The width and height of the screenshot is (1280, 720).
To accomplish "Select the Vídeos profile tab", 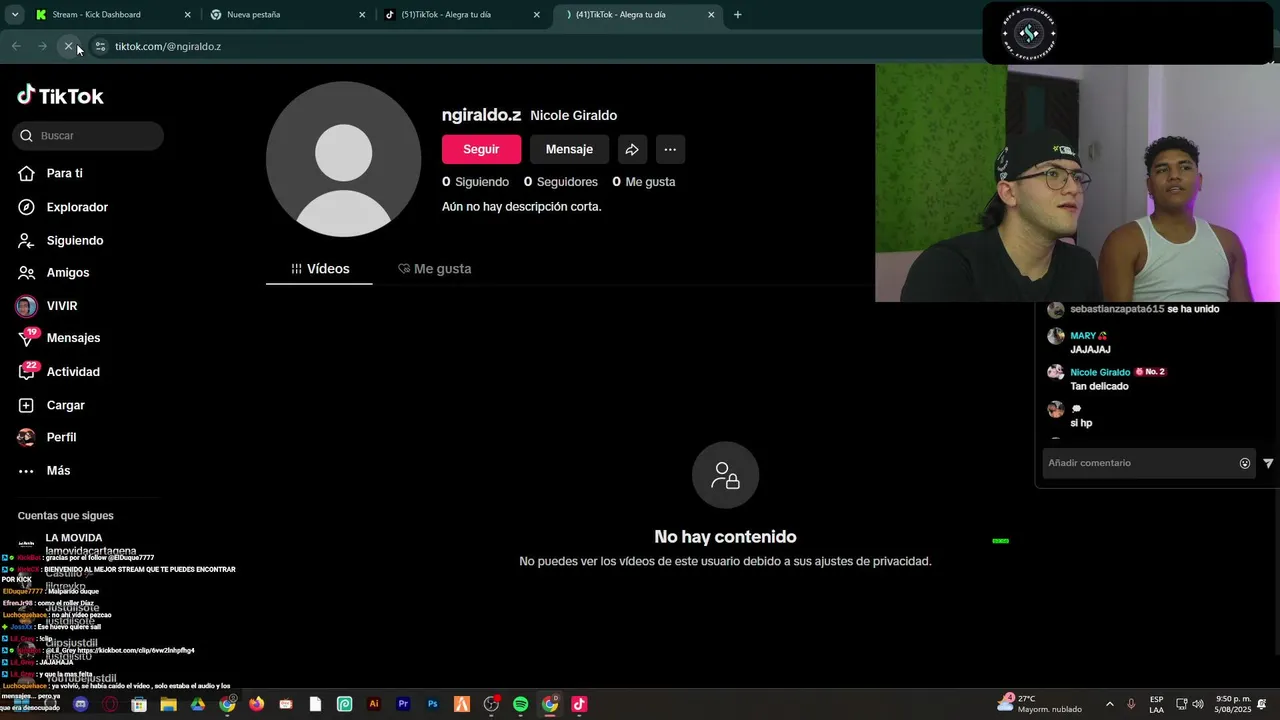I will (x=319, y=269).
